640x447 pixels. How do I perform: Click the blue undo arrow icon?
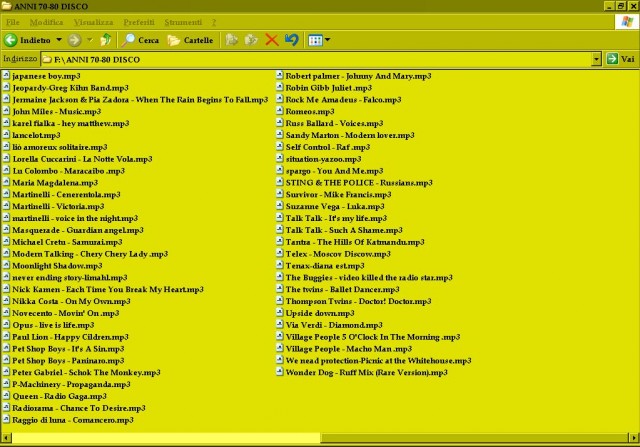pyautogui.click(x=291, y=40)
